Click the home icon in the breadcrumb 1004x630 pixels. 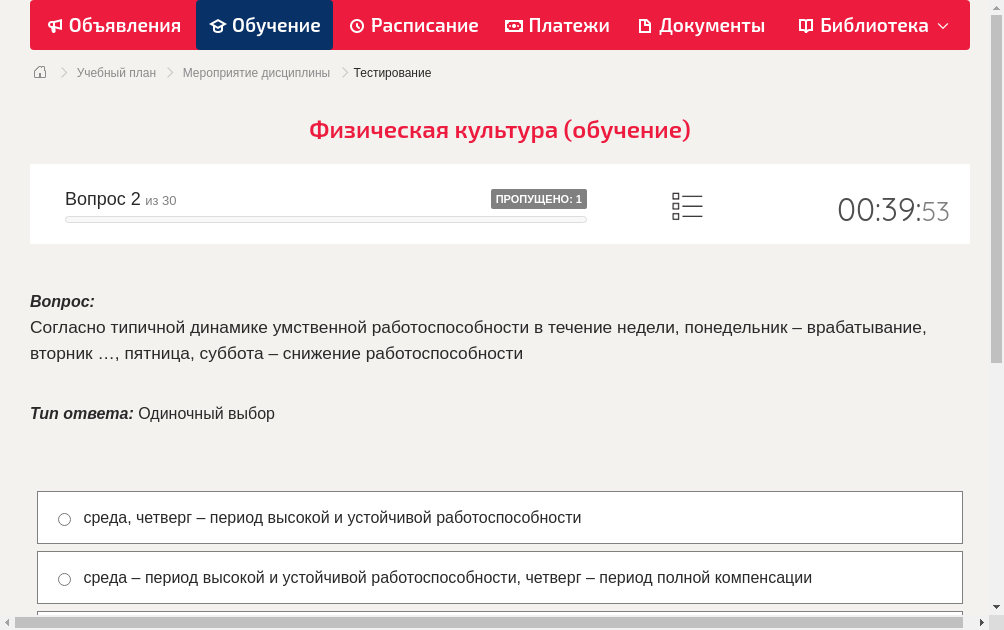(39, 72)
